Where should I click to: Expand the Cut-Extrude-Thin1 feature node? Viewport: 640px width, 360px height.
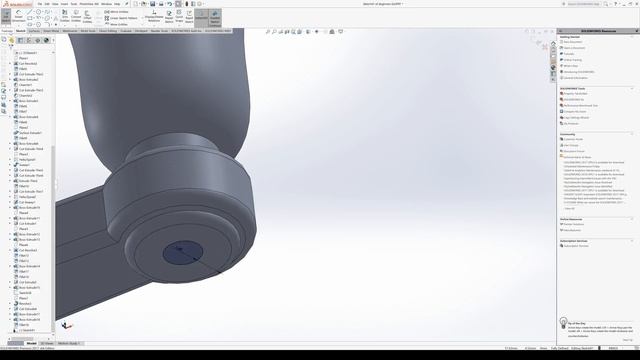pos(10,74)
